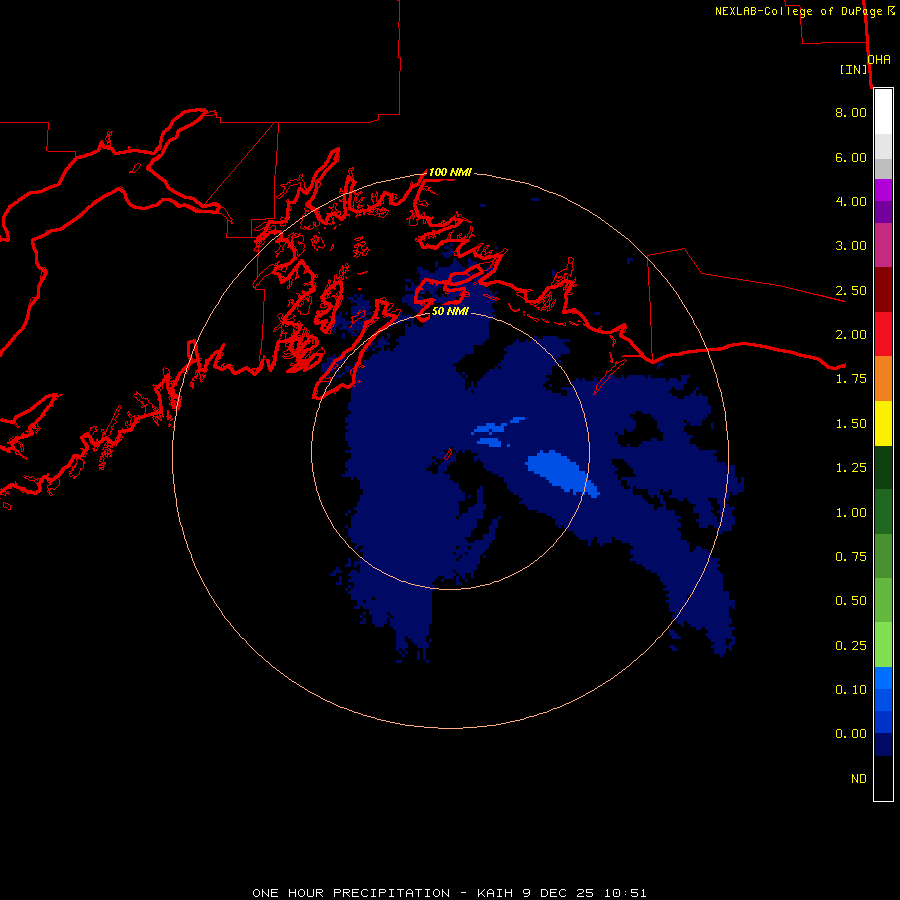The height and width of the screenshot is (900, 900).
Task: Click the [IN] units label
Action: click(853, 69)
